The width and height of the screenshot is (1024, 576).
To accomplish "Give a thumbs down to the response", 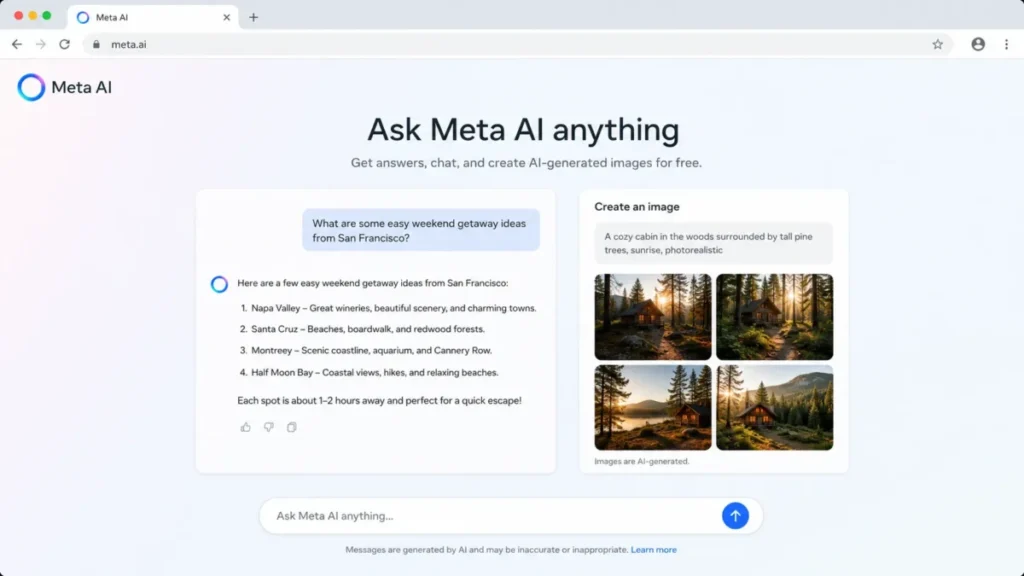I will [x=268, y=427].
